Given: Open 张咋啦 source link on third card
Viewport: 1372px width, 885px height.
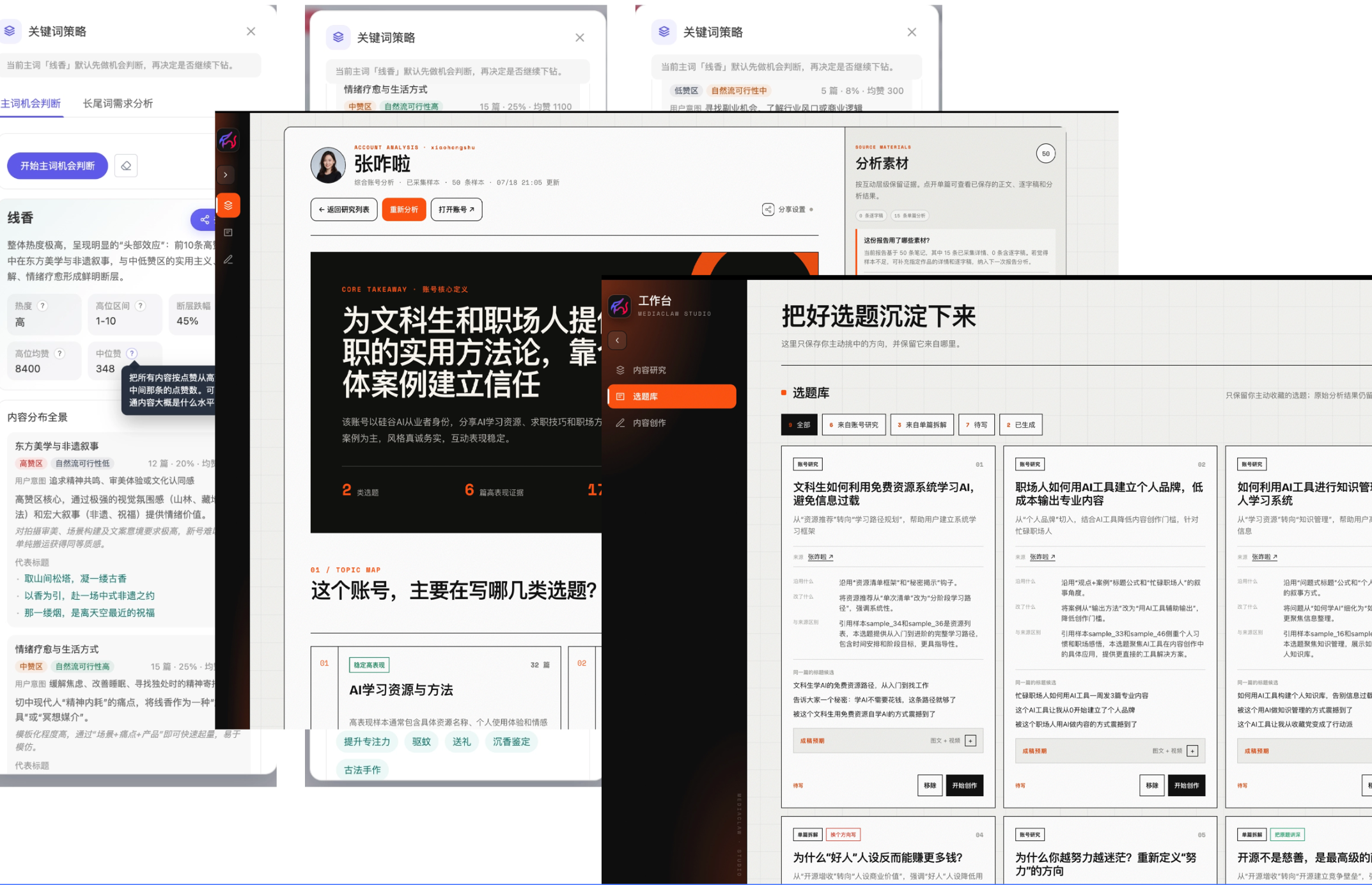Looking at the screenshot, I should (1264, 557).
